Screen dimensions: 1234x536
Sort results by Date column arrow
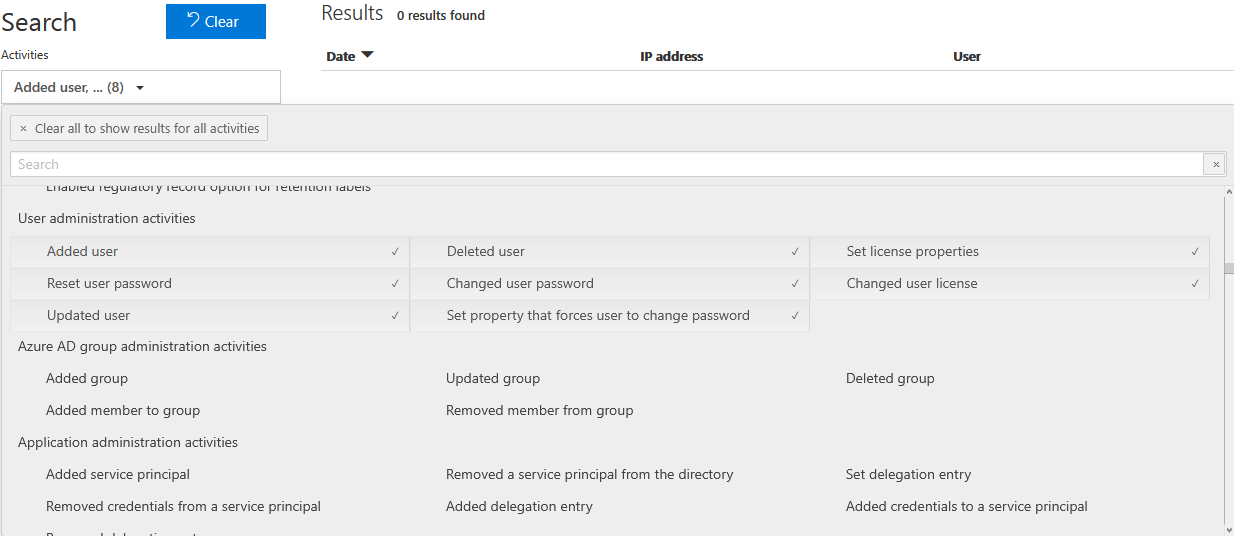coord(367,56)
